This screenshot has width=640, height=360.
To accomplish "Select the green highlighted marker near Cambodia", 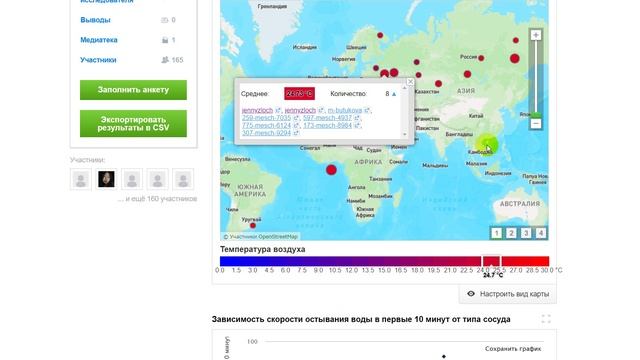I will pyautogui.click(x=487, y=145).
